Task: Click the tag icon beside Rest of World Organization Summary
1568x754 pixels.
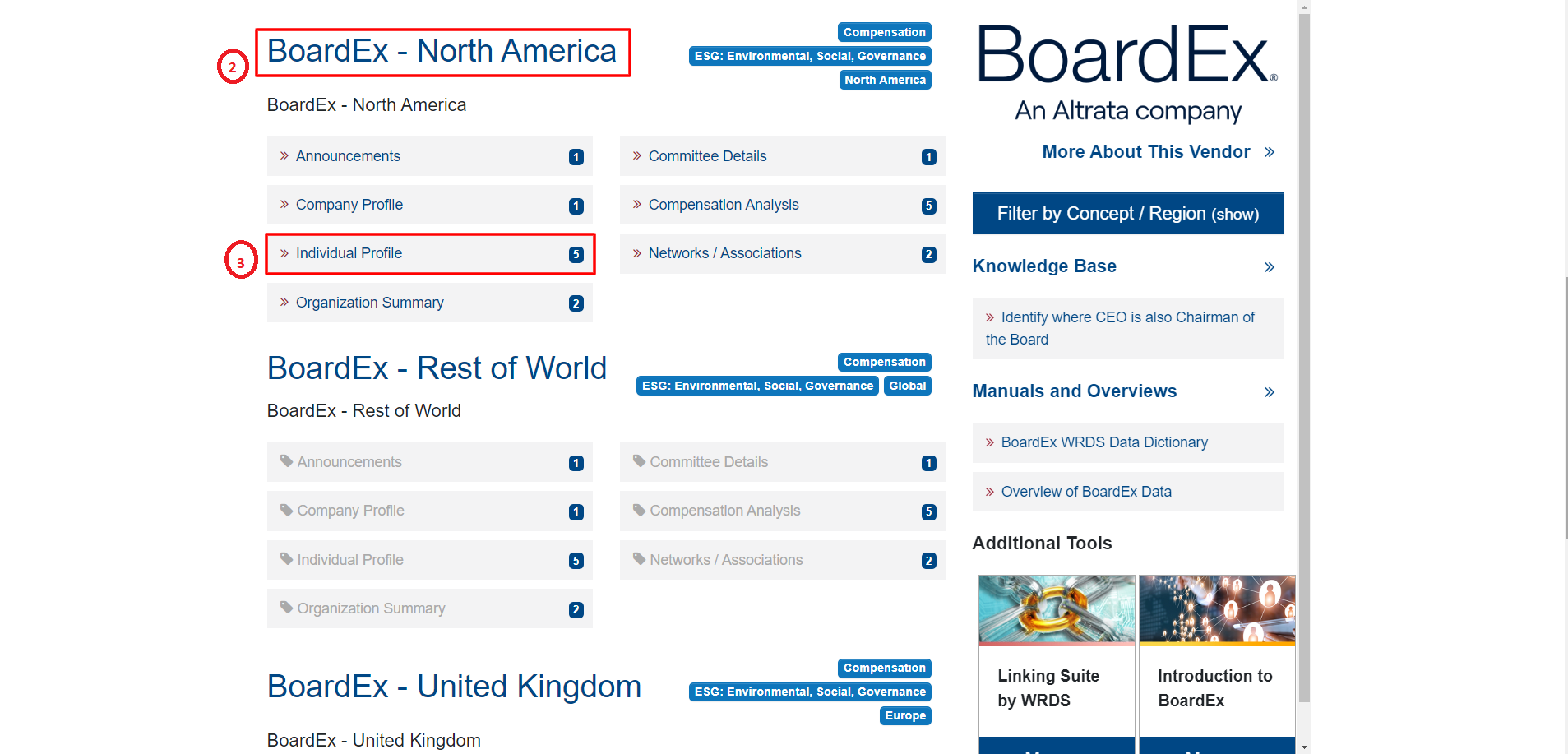Action: coord(287,608)
